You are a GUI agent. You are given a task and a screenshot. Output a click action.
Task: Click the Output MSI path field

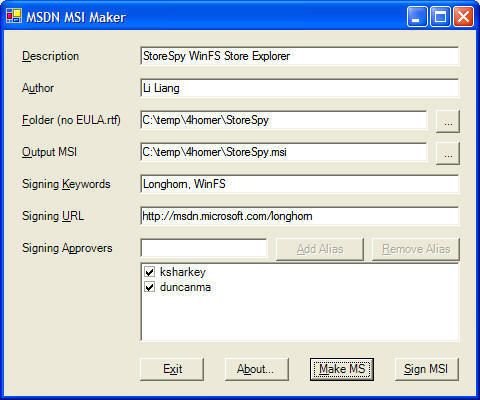coord(284,152)
